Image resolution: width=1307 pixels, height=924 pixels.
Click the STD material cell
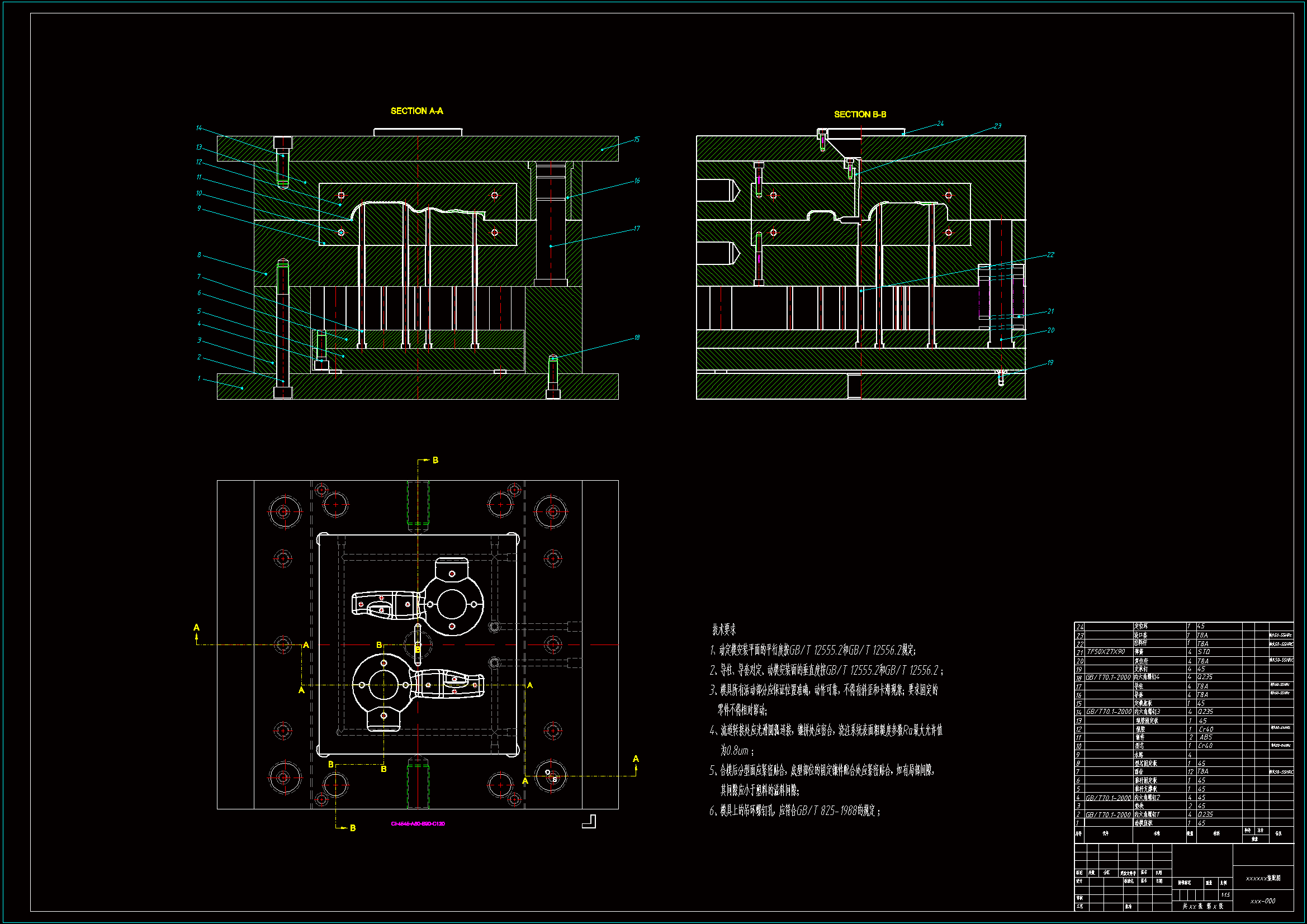pos(1204,652)
